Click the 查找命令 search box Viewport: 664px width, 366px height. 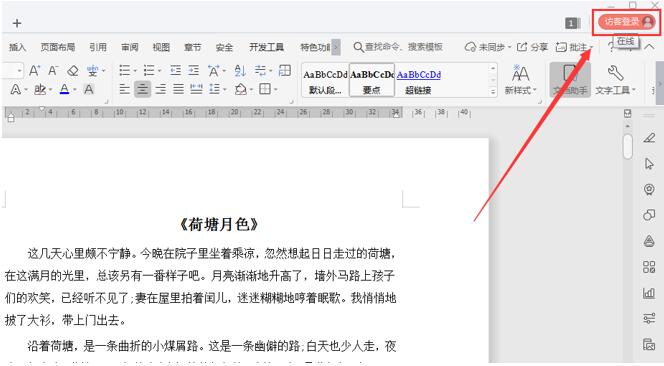tap(398, 47)
